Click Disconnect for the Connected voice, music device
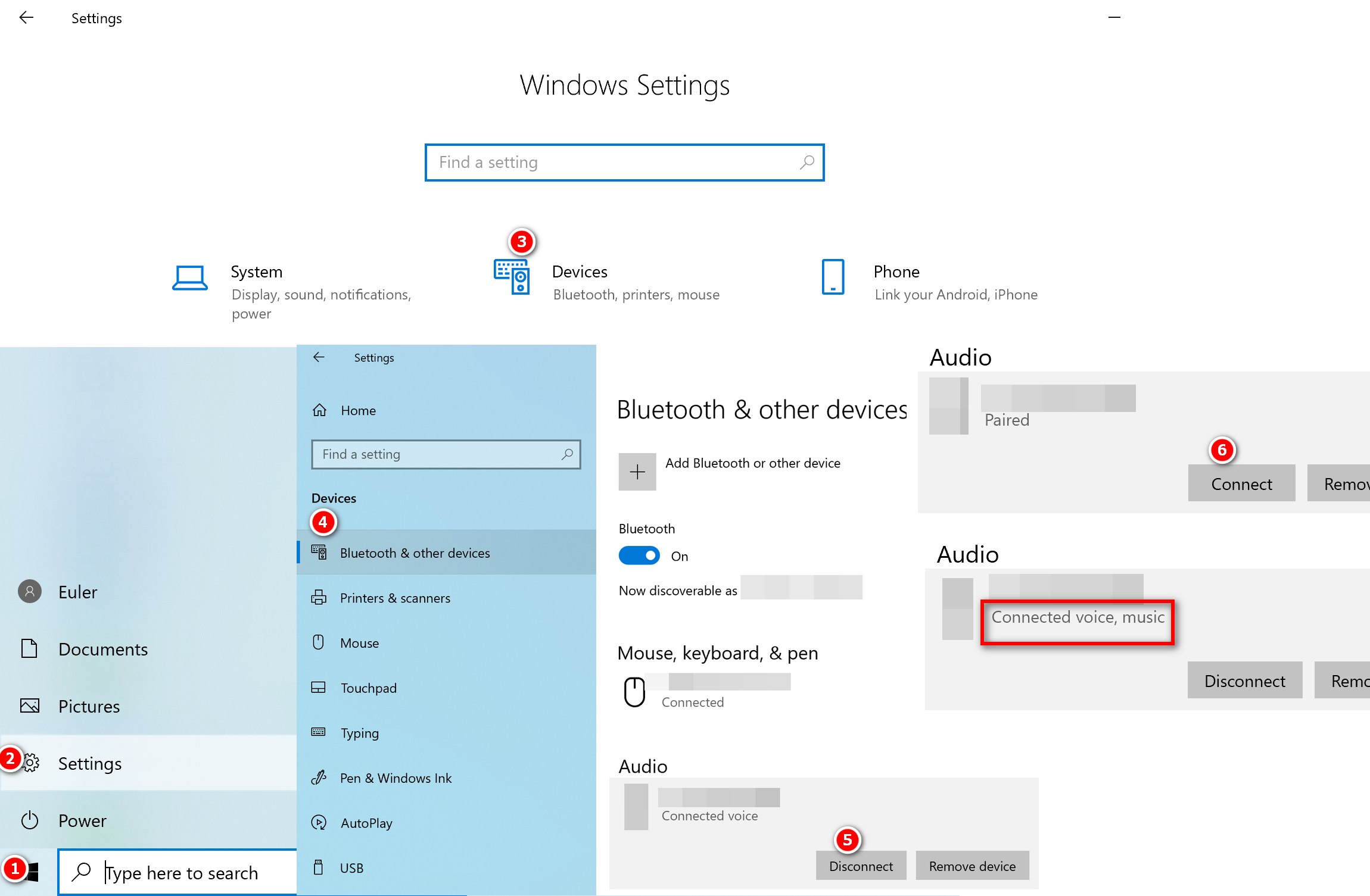 pos(1245,680)
